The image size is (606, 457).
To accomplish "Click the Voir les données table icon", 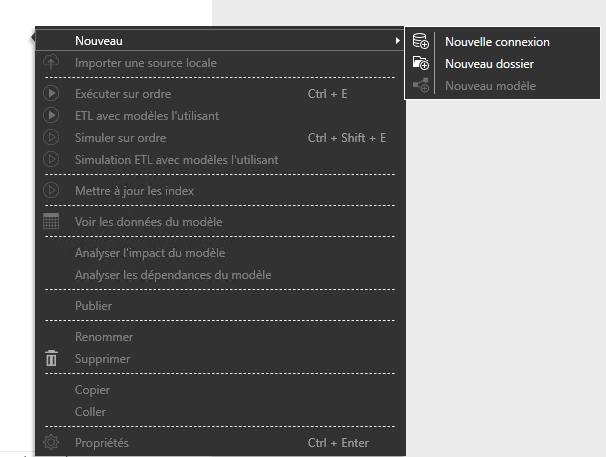I will pos(52,221).
